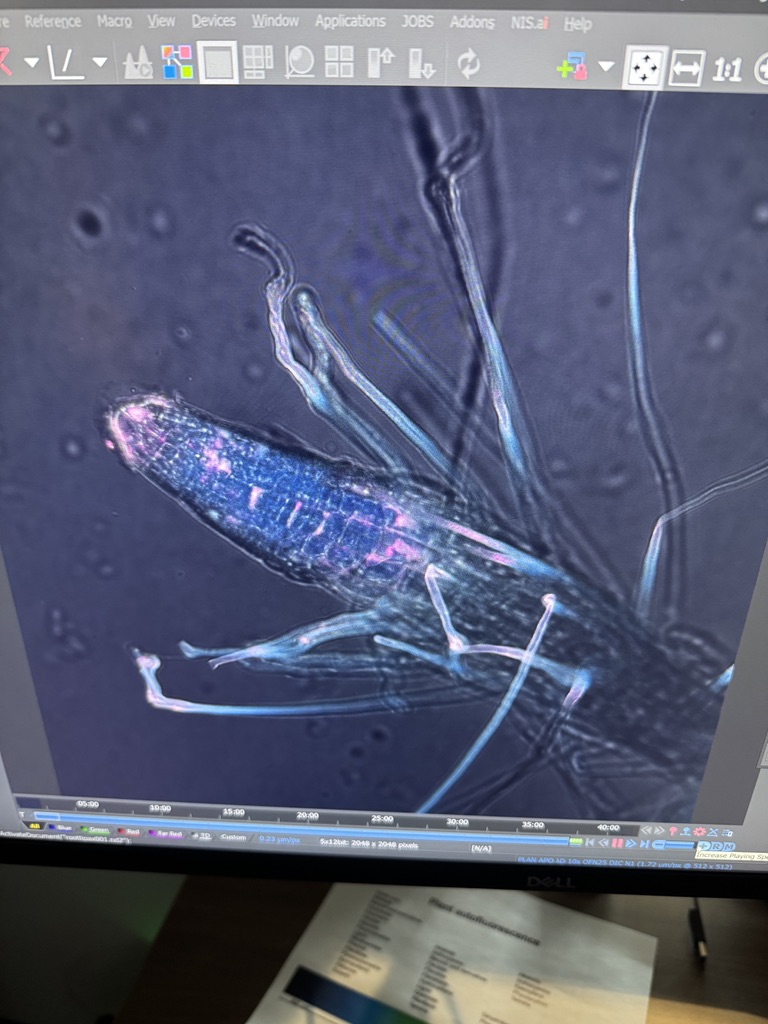This screenshot has height=1024, width=768.
Task: Select the 3D tab
Action: coord(202,835)
